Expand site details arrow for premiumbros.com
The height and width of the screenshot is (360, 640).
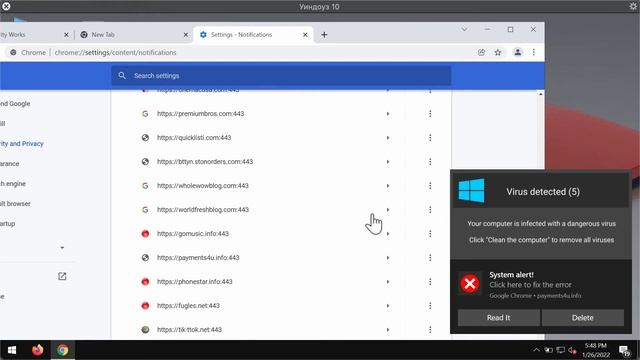coord(388,114)
